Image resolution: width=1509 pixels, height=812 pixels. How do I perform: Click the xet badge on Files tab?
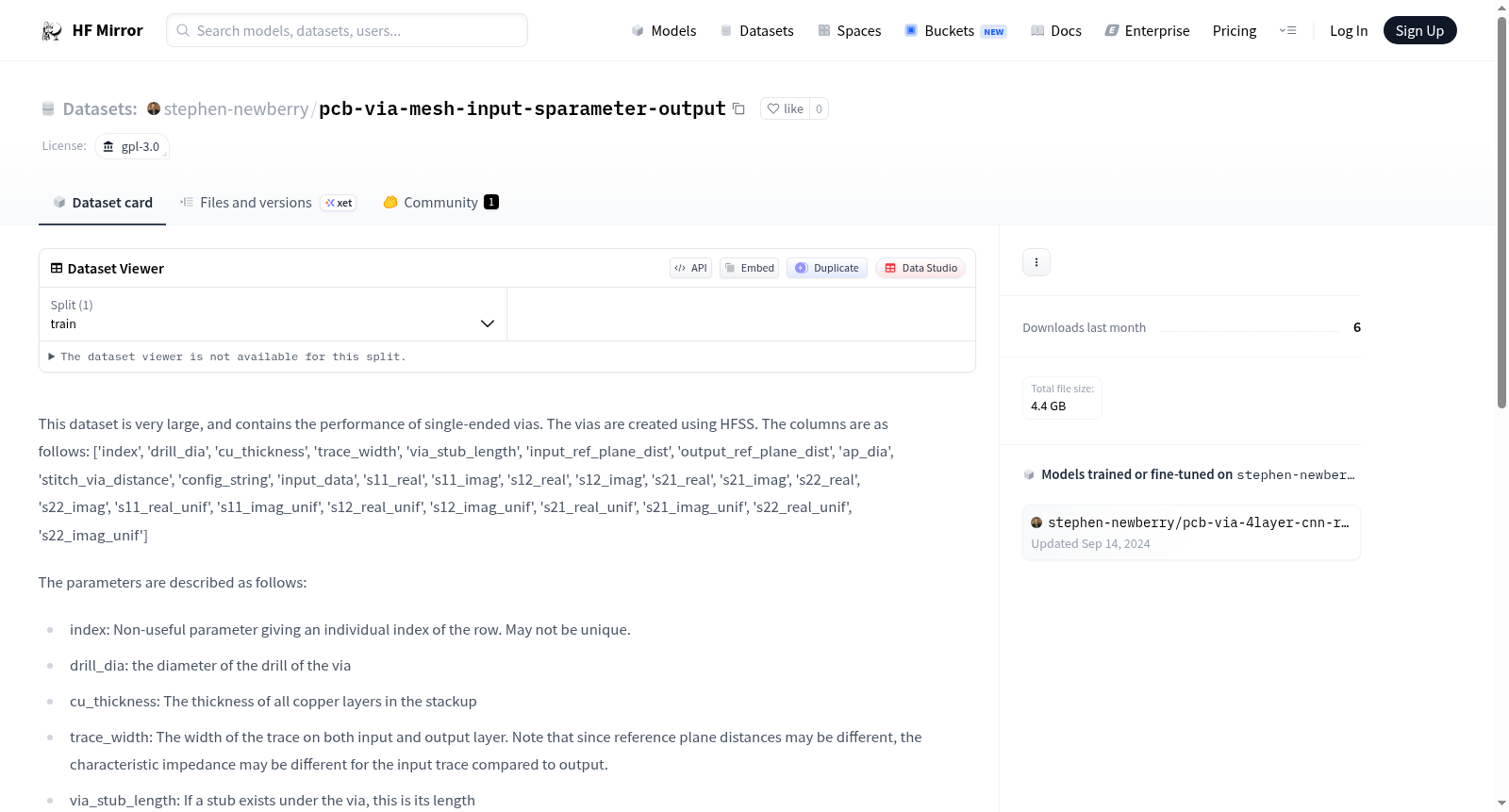tap(339, 203)
